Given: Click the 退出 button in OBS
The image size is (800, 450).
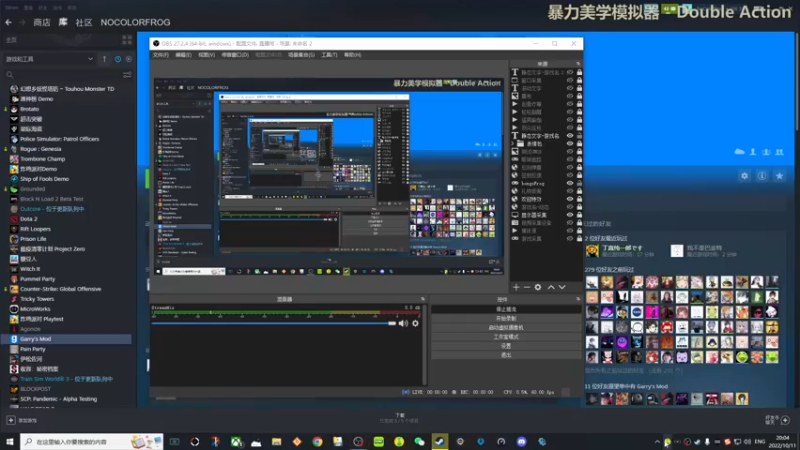Looking at the screenshot, I should click(506, 355).
